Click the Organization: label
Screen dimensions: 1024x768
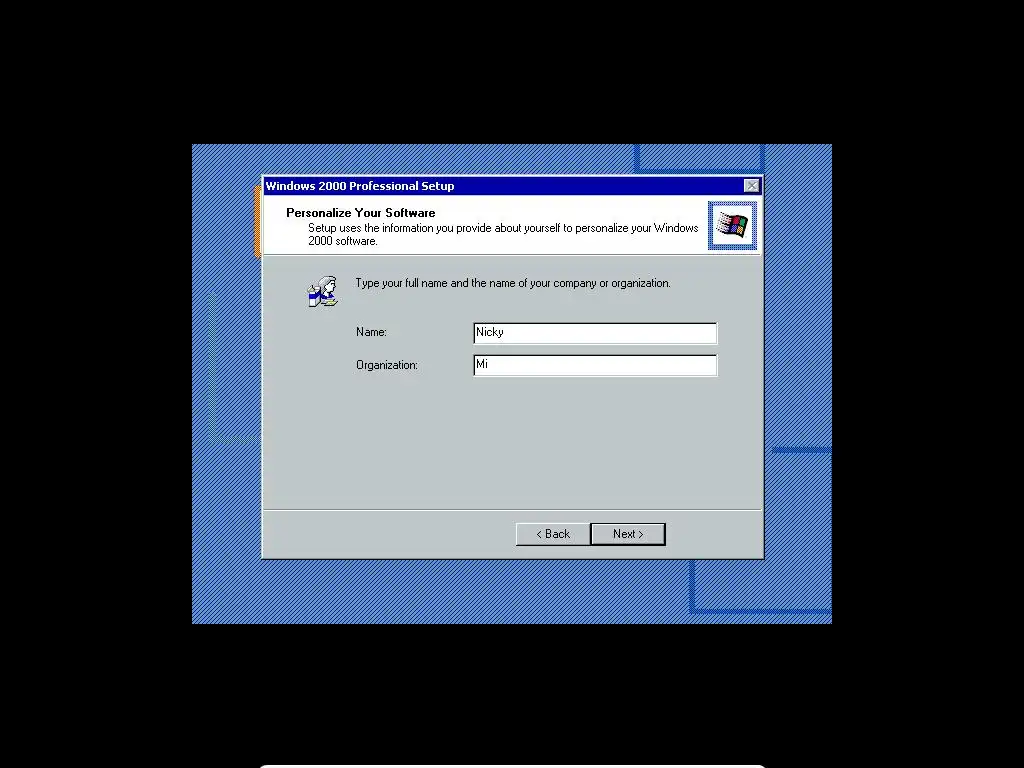pyautogui.click(x=387, y=365)
